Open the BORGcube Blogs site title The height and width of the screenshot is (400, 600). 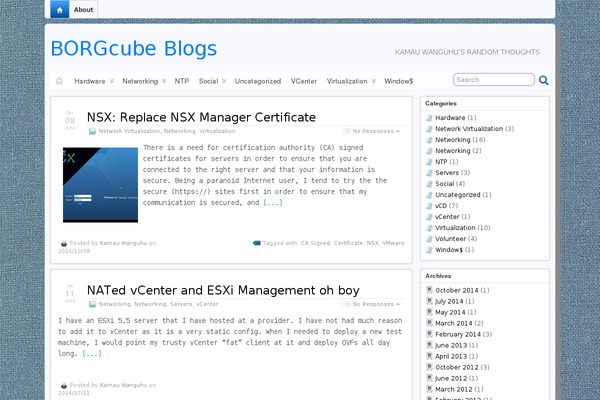[x=134, y=49]
